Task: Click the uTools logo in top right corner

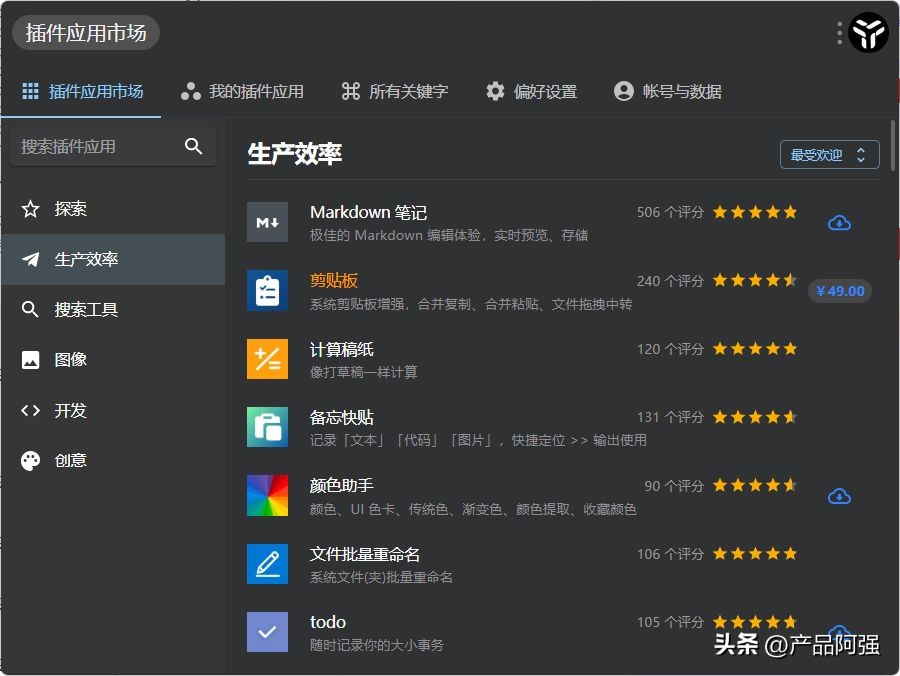Action: click(x=868, y=33)
